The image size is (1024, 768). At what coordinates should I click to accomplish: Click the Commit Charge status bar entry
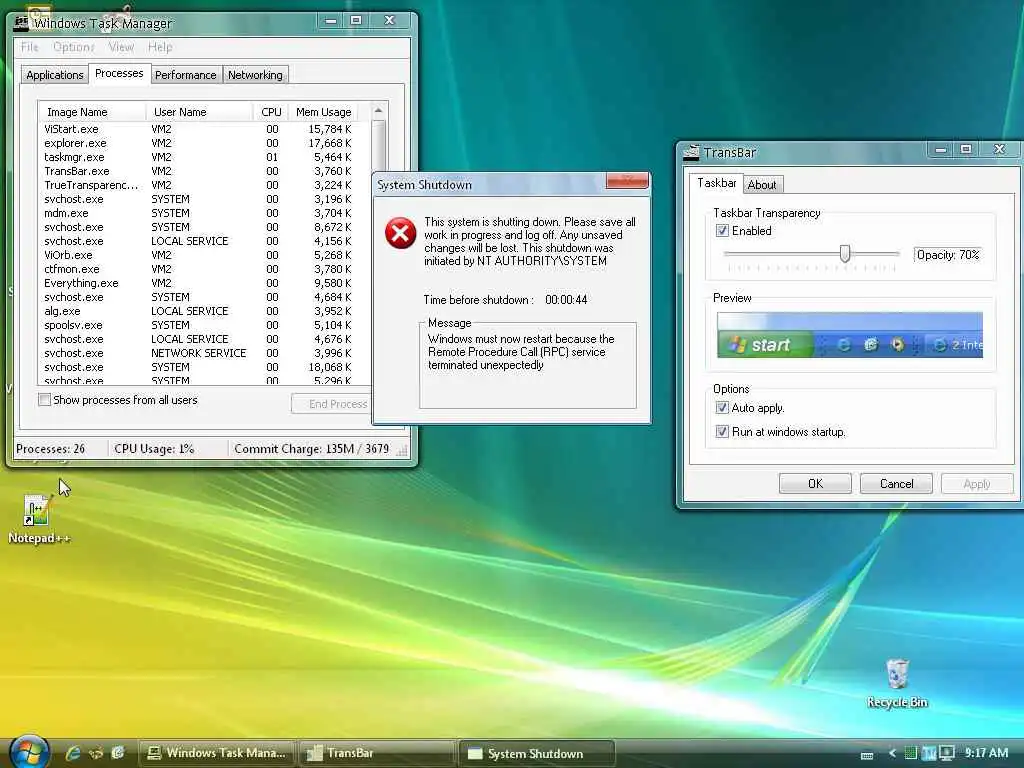tap(311, 449)
